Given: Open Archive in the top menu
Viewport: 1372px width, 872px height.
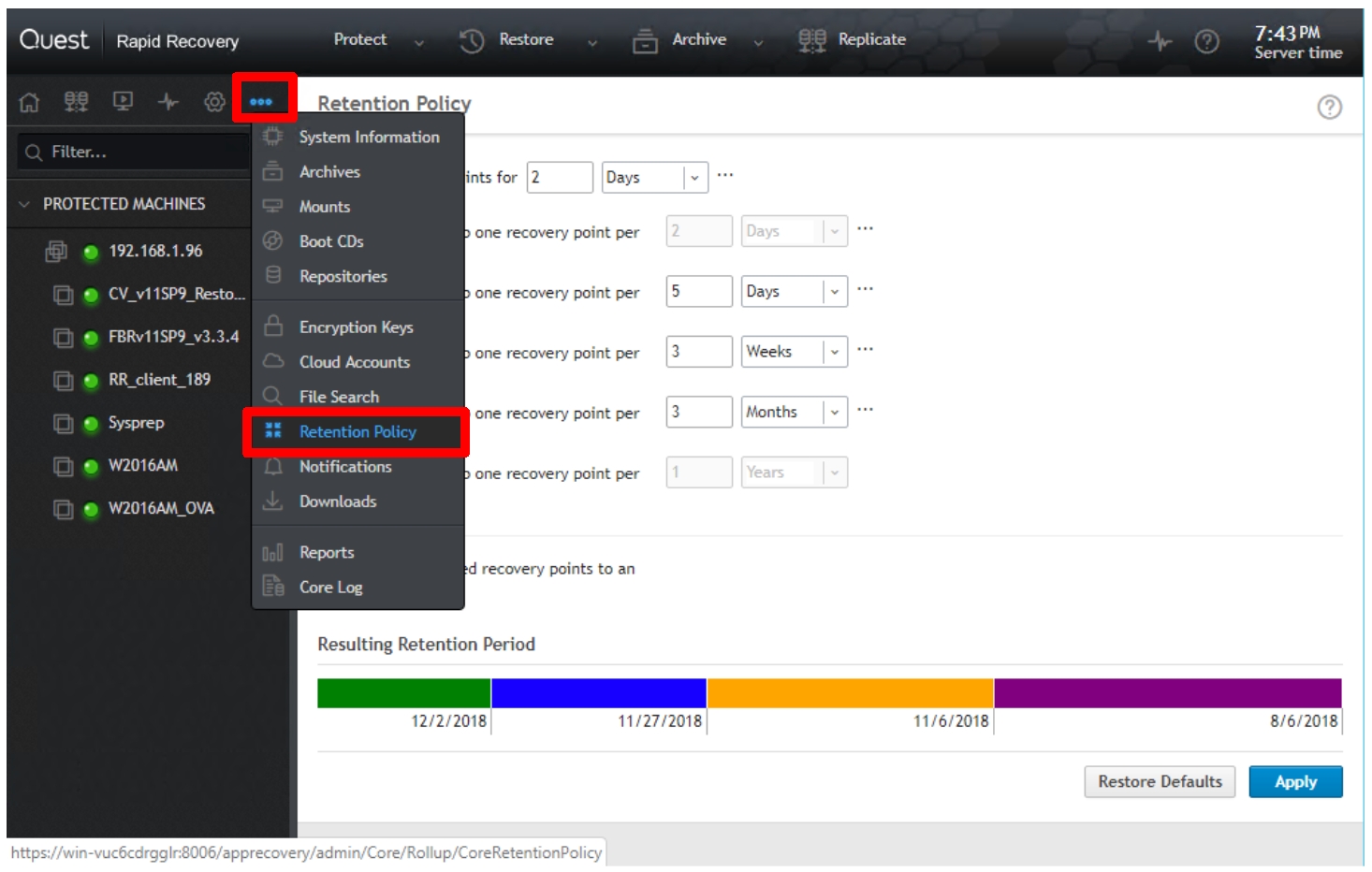Looking at the screenshot, I should (699, 39).
